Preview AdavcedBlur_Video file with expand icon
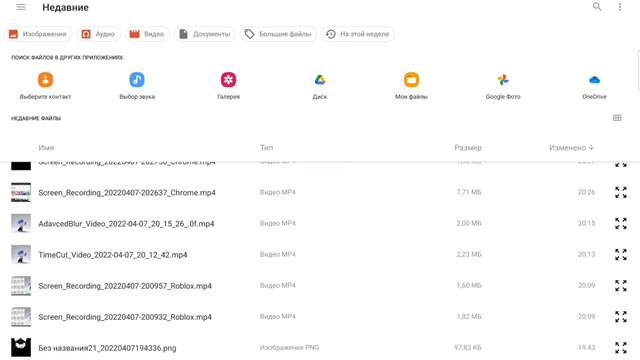Screen dimensions: 640x360 pyautogui.click(x=620, y=223)
